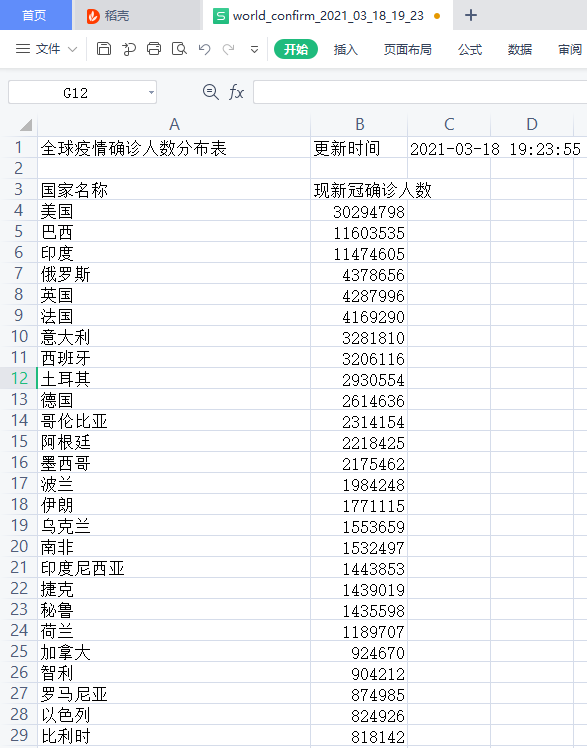
Task: Expand quick access toolbar customize arrow
Action: pyautogui.click(x=255, y=49)
